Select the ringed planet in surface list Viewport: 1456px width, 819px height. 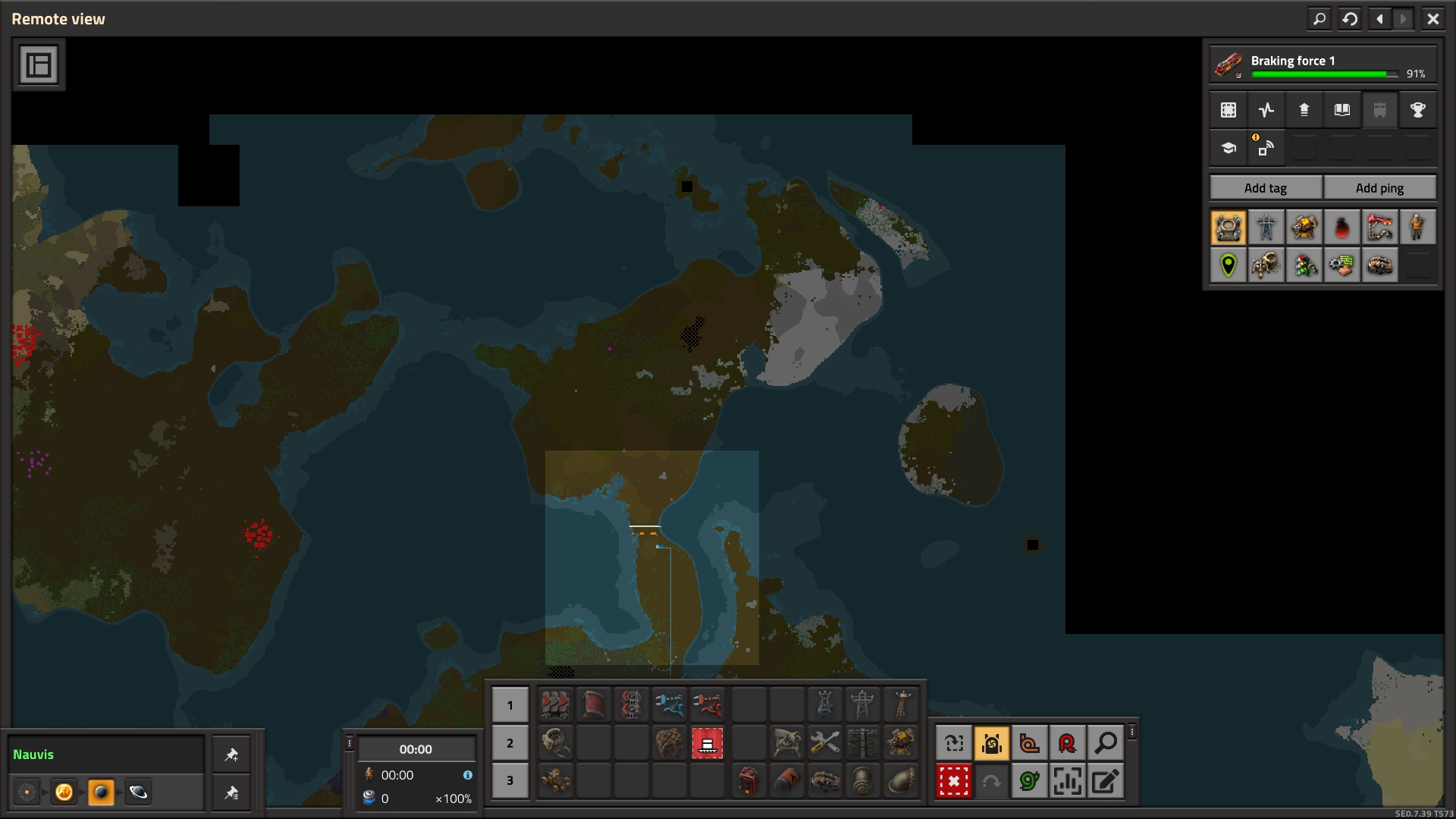point(138,792)
